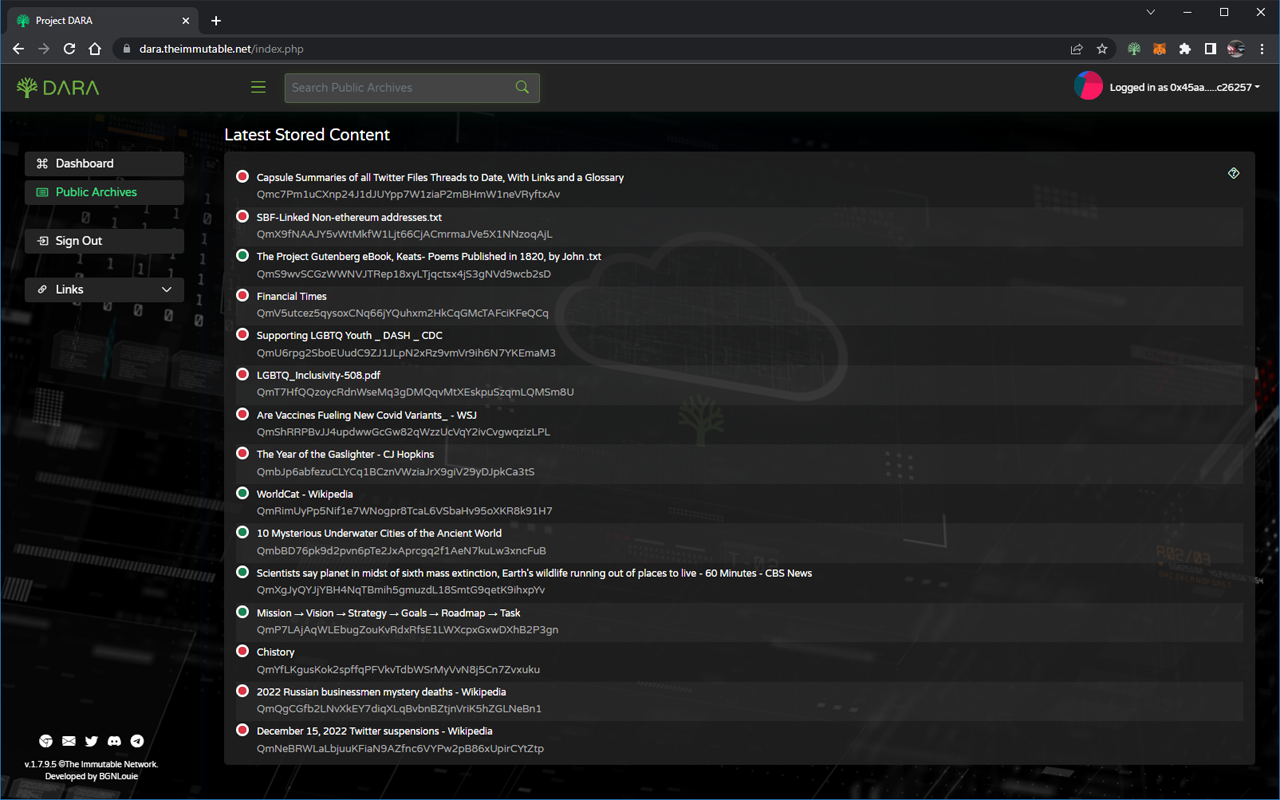1280x800 pixels.
Task: Open The Project Gutenberg eBook, Keats Poems entry
Action: pos(429,257)
